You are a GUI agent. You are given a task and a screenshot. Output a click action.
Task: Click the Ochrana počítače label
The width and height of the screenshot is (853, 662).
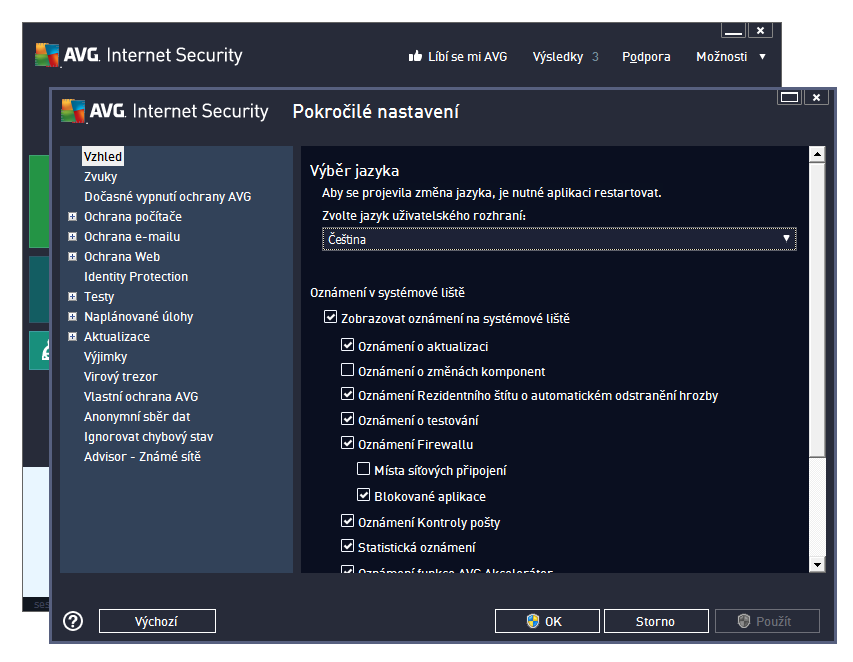[x=133, y=216]
